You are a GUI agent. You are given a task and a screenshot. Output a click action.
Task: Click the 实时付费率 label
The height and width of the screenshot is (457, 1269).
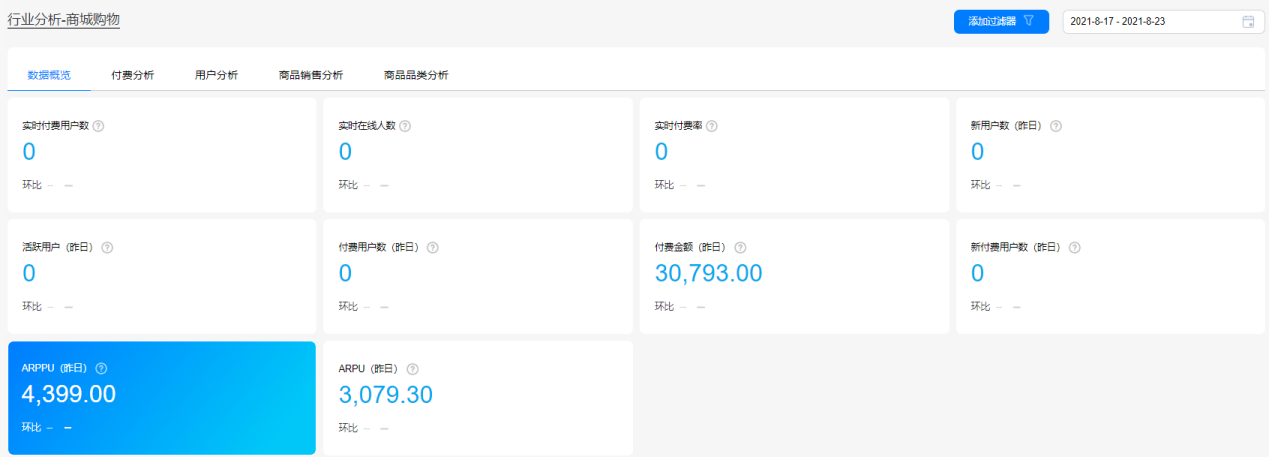tap(679, 126)
